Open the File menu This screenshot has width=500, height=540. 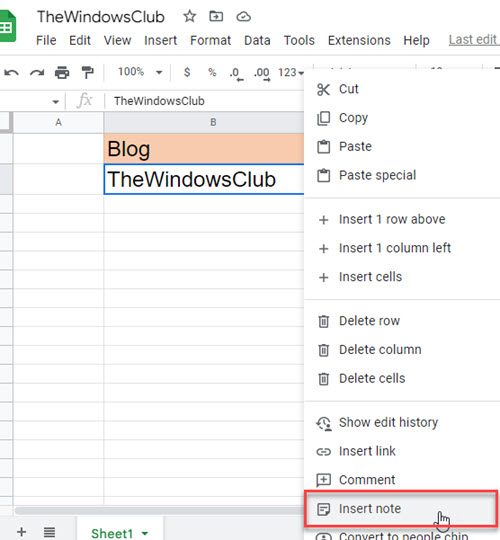coord(46,40)
